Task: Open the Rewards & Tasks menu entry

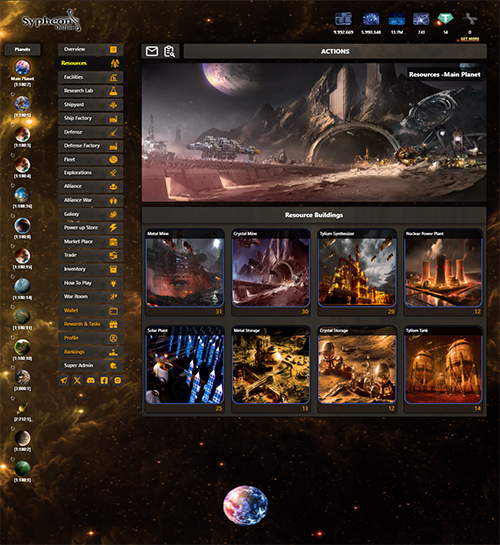Action: pyautogui.click(x=91, y=324)
